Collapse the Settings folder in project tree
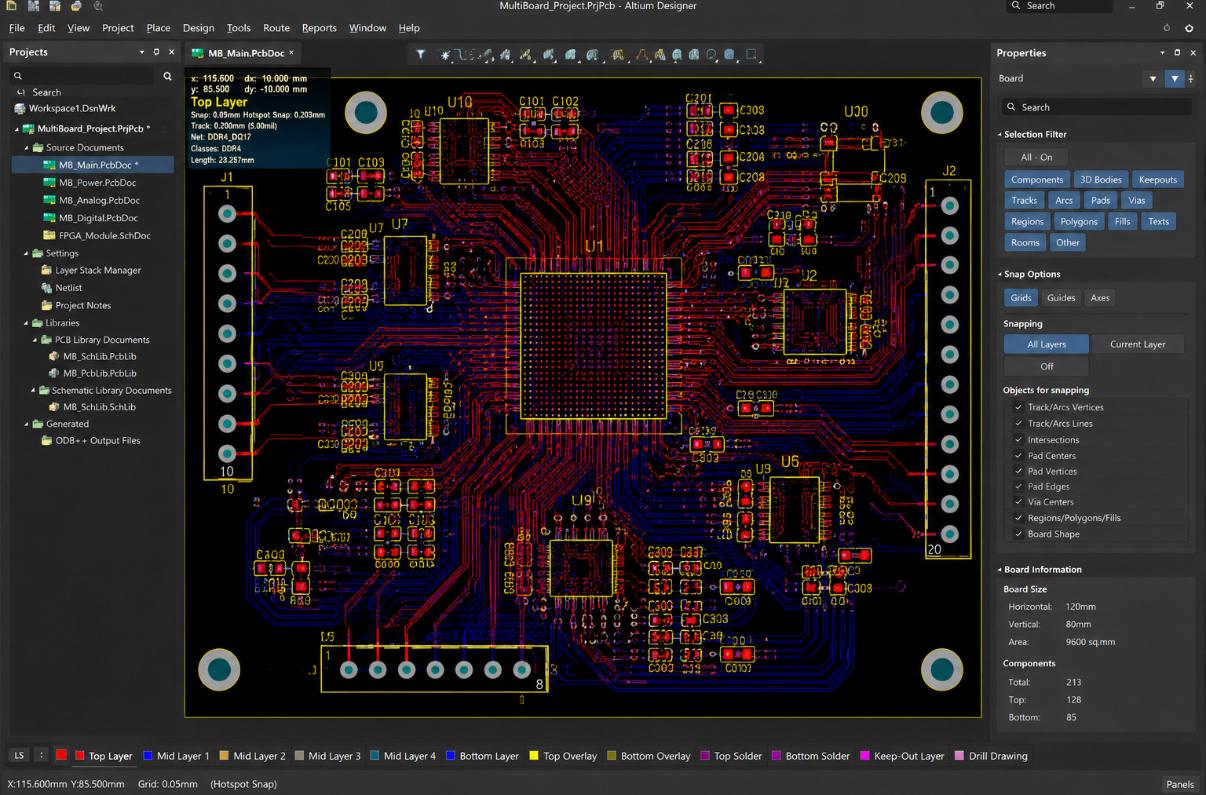This screenshot has width=1206, height=795. coord(27,253)
